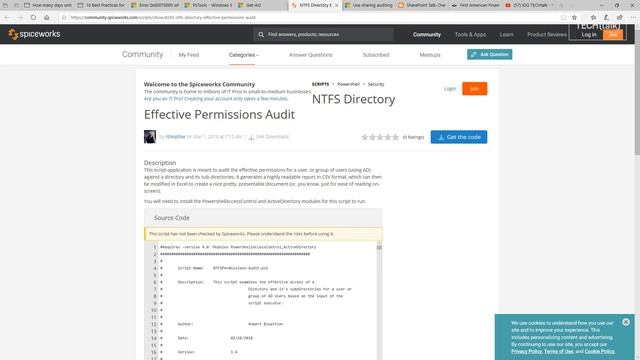Open Product Reviews menu

[x=547, y=35]
